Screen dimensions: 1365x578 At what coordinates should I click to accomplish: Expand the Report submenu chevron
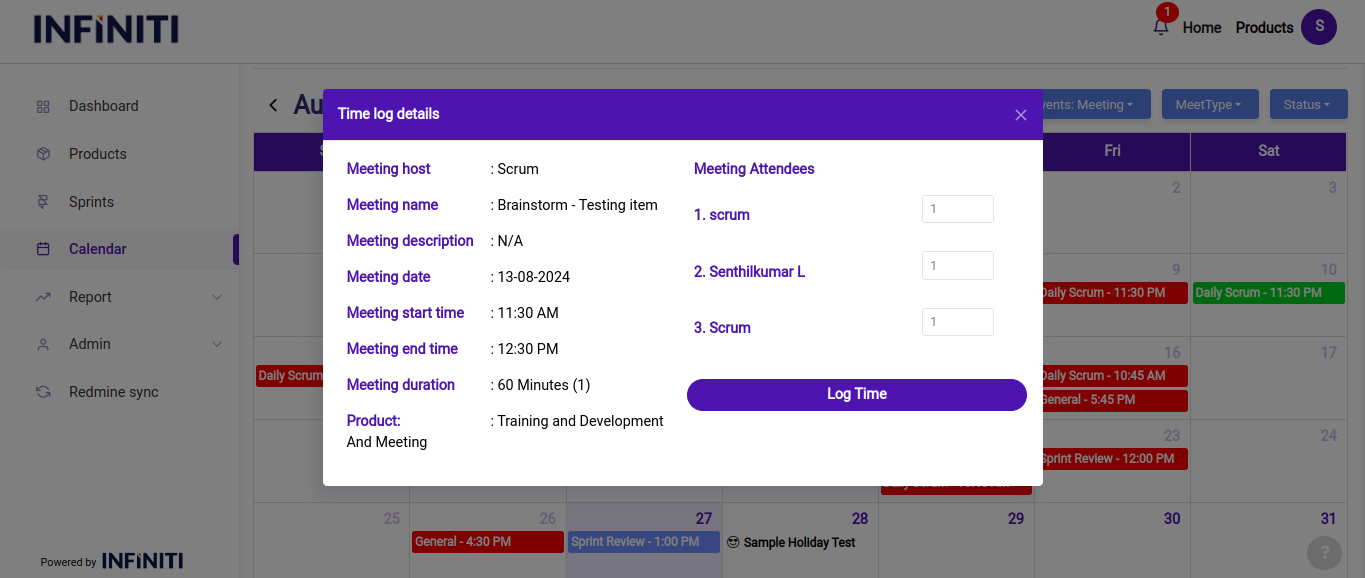tap(217, 297)
